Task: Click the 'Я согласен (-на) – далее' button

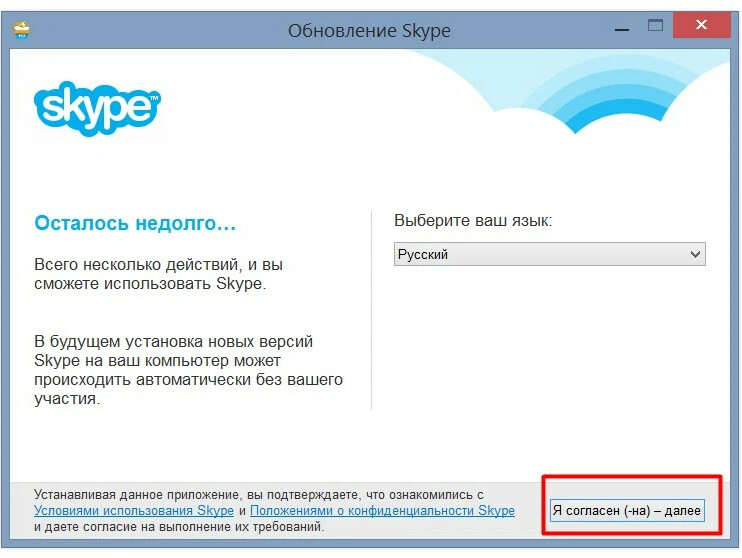Action: coord(627,511)
